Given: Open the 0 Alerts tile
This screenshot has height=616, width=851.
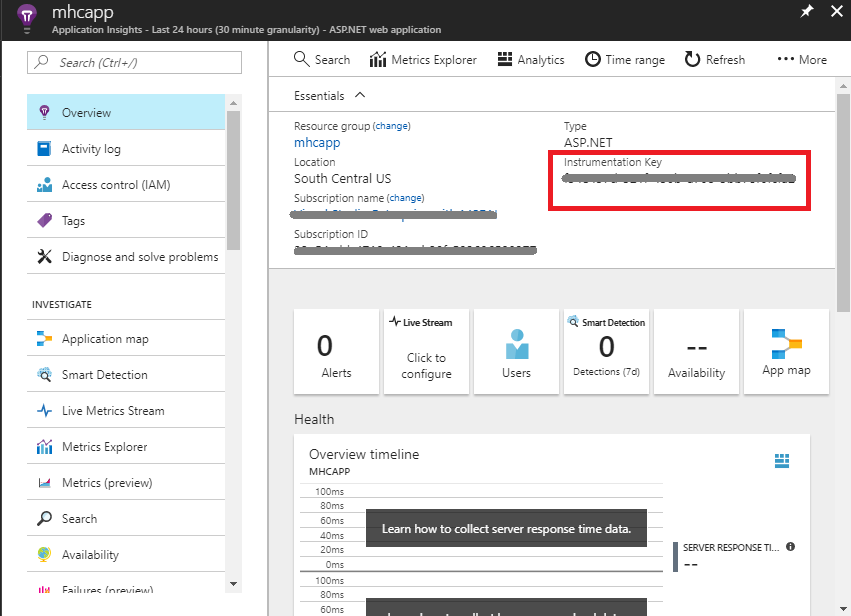Looking at the screenshot, I should 336,352.
